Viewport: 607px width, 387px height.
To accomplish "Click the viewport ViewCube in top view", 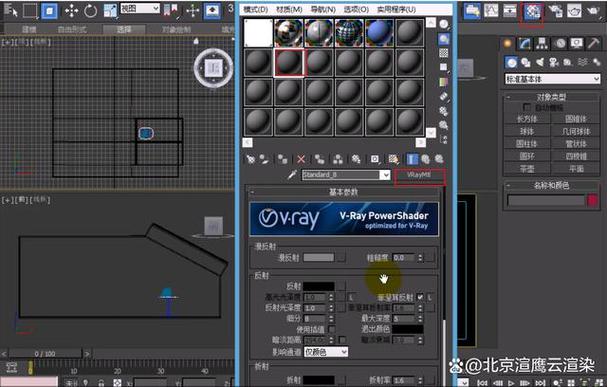I will [x=213, y=68].
